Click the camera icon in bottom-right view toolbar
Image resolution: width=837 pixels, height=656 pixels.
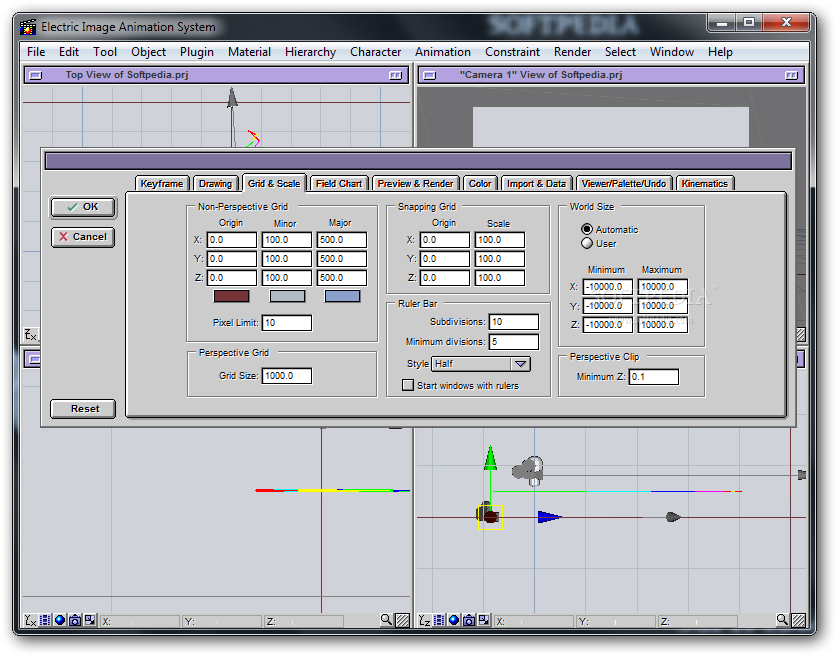[468, 621]
